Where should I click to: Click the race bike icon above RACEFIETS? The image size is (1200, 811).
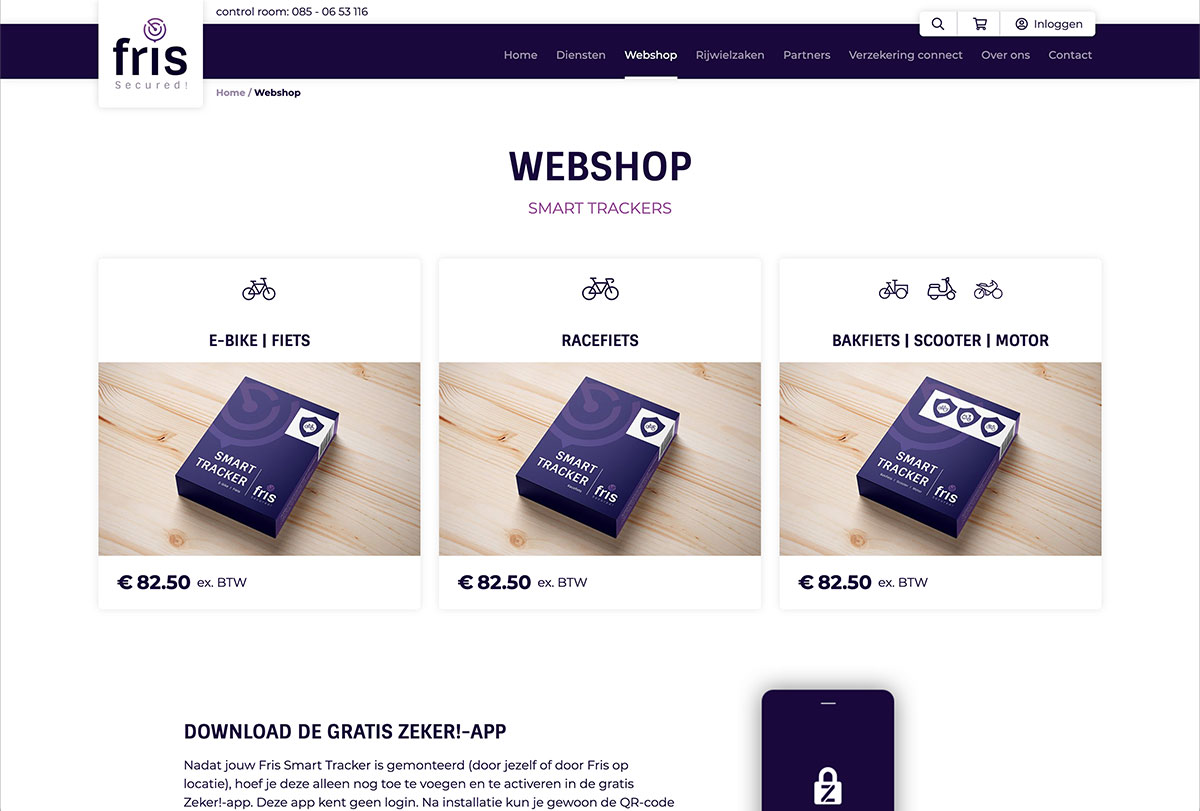pos(600,289)
